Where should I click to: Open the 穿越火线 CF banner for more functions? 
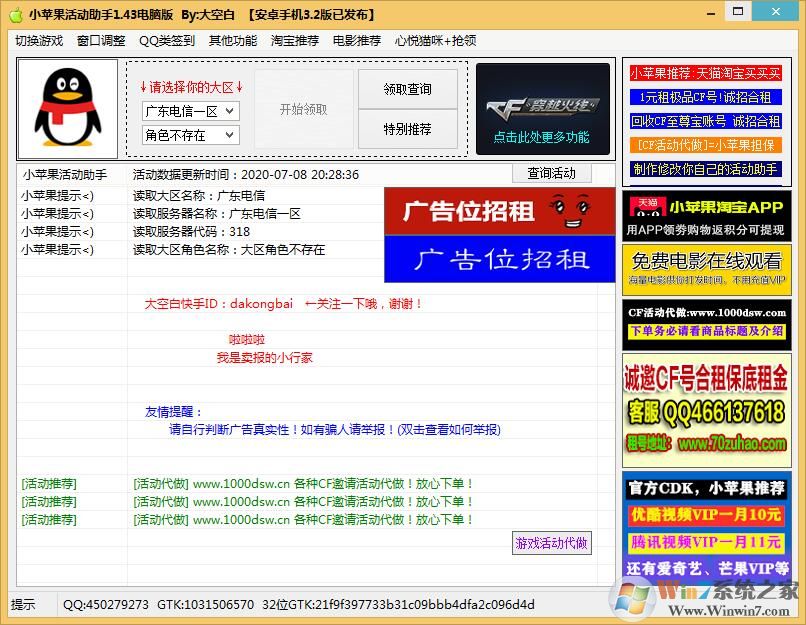click(x=543, y=106)
